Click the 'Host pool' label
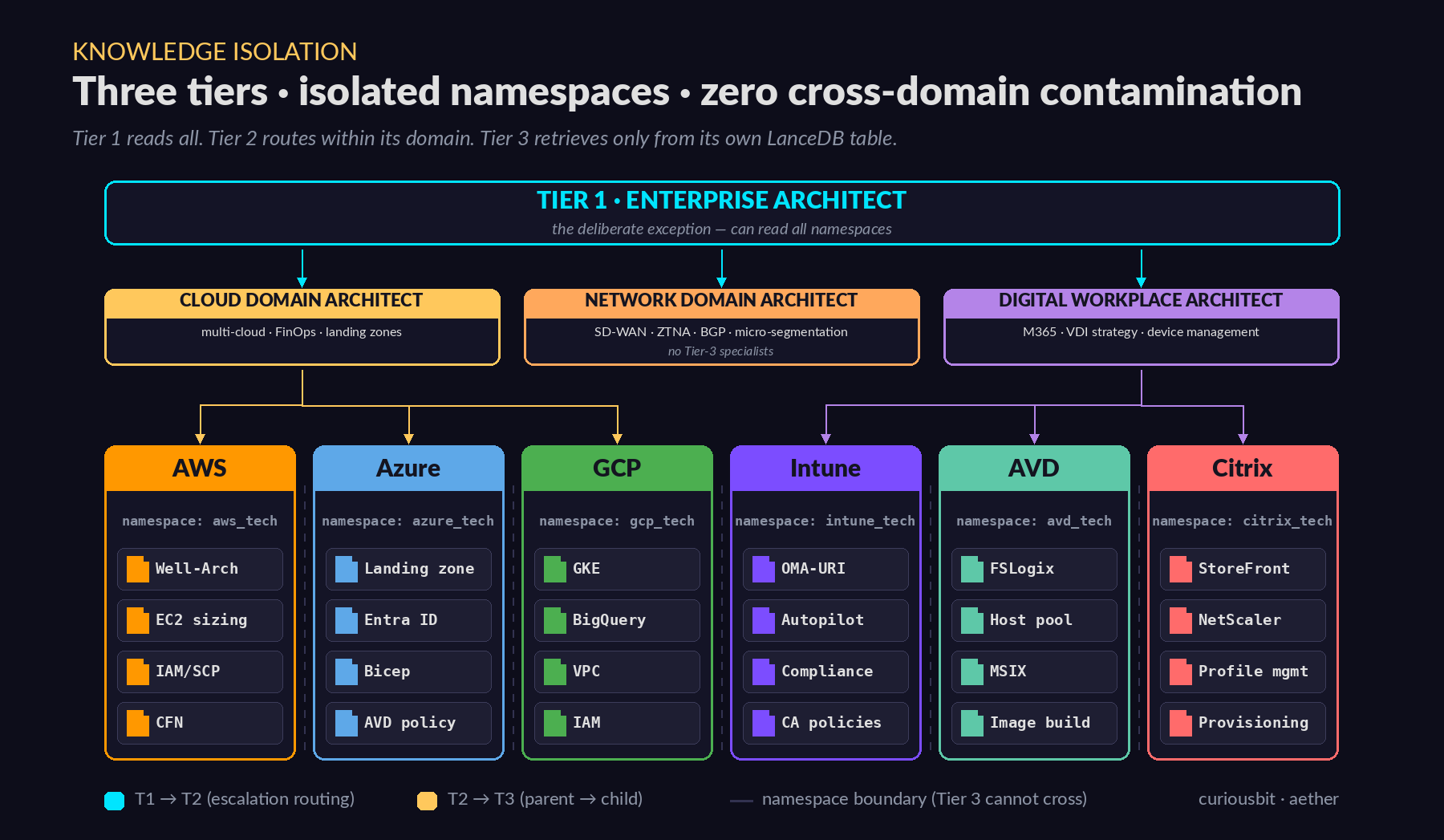 click(1031, 620)
